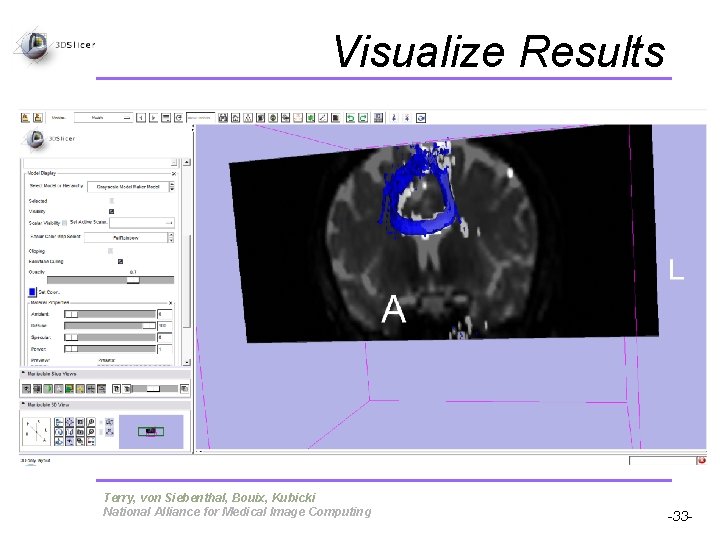The image size is (720, 540).
Task: Click the Diffuse value input field
Action: [x=165, y=326]
